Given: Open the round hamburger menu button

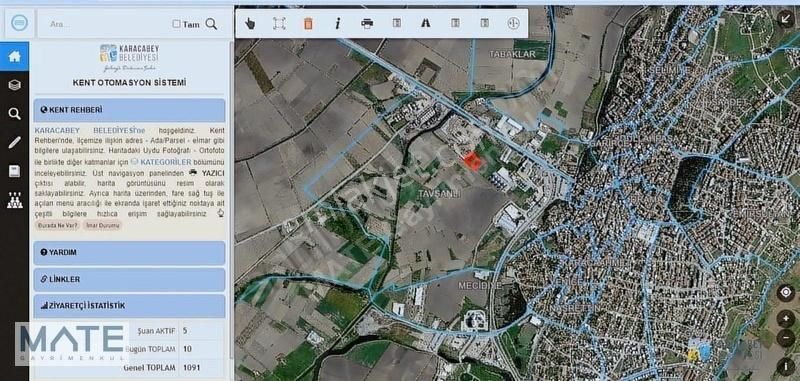Looking at the screenshot, I should (19, 23).
